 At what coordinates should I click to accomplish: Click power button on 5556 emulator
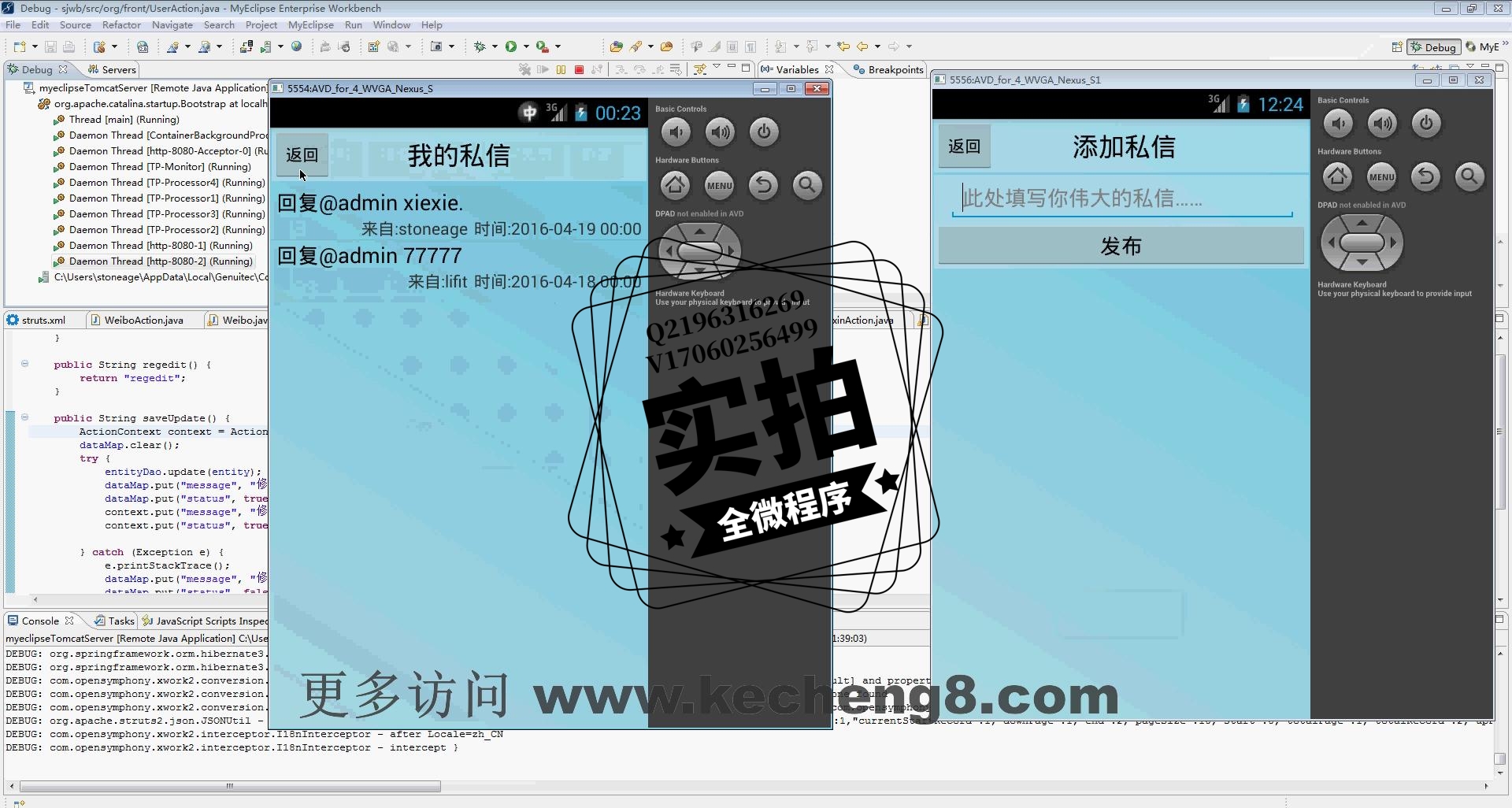(1426, 123)
